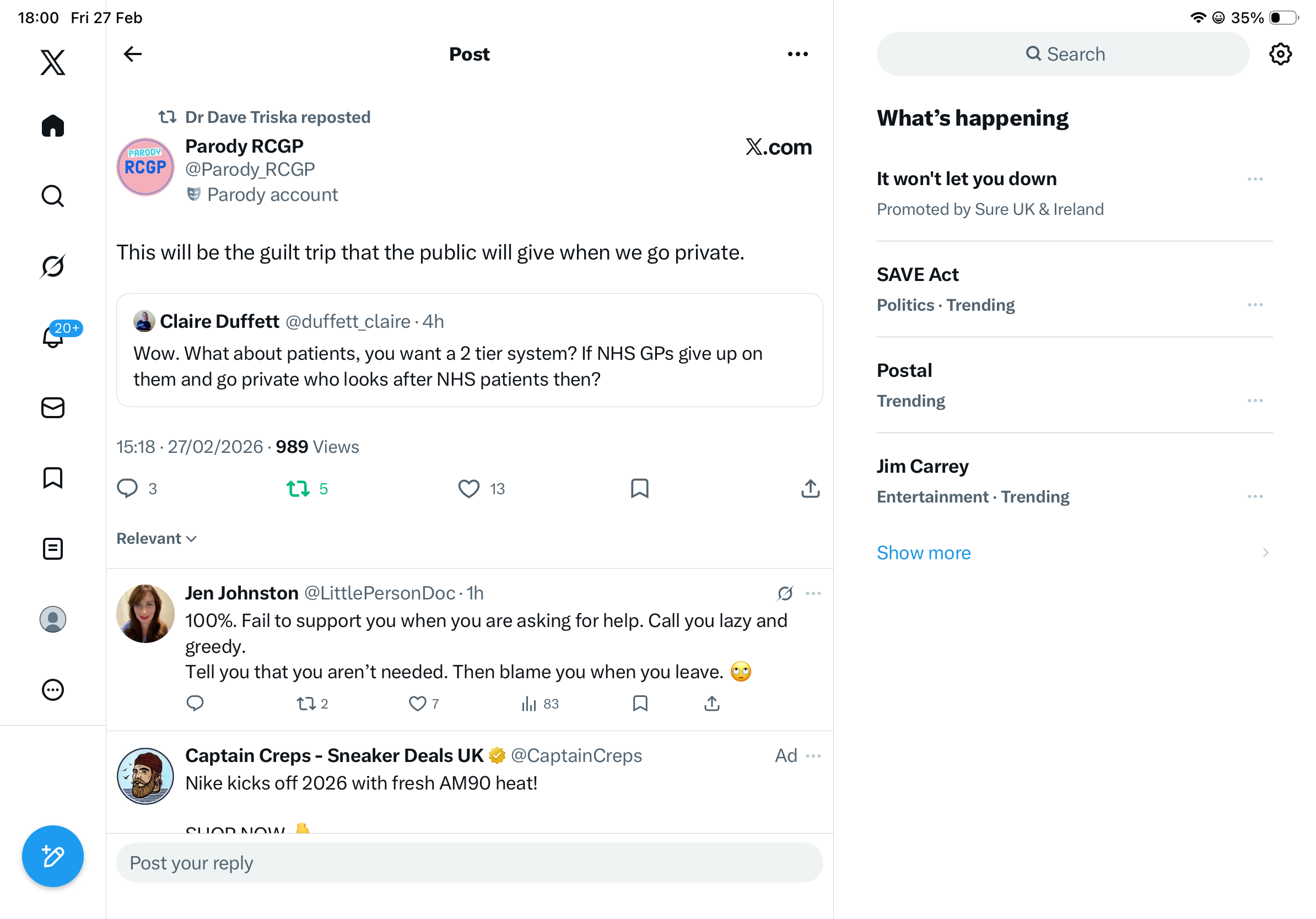Open options for SAVE Act trend
The width and height of the screenshot is (1316, 919).
point(1255,305)
